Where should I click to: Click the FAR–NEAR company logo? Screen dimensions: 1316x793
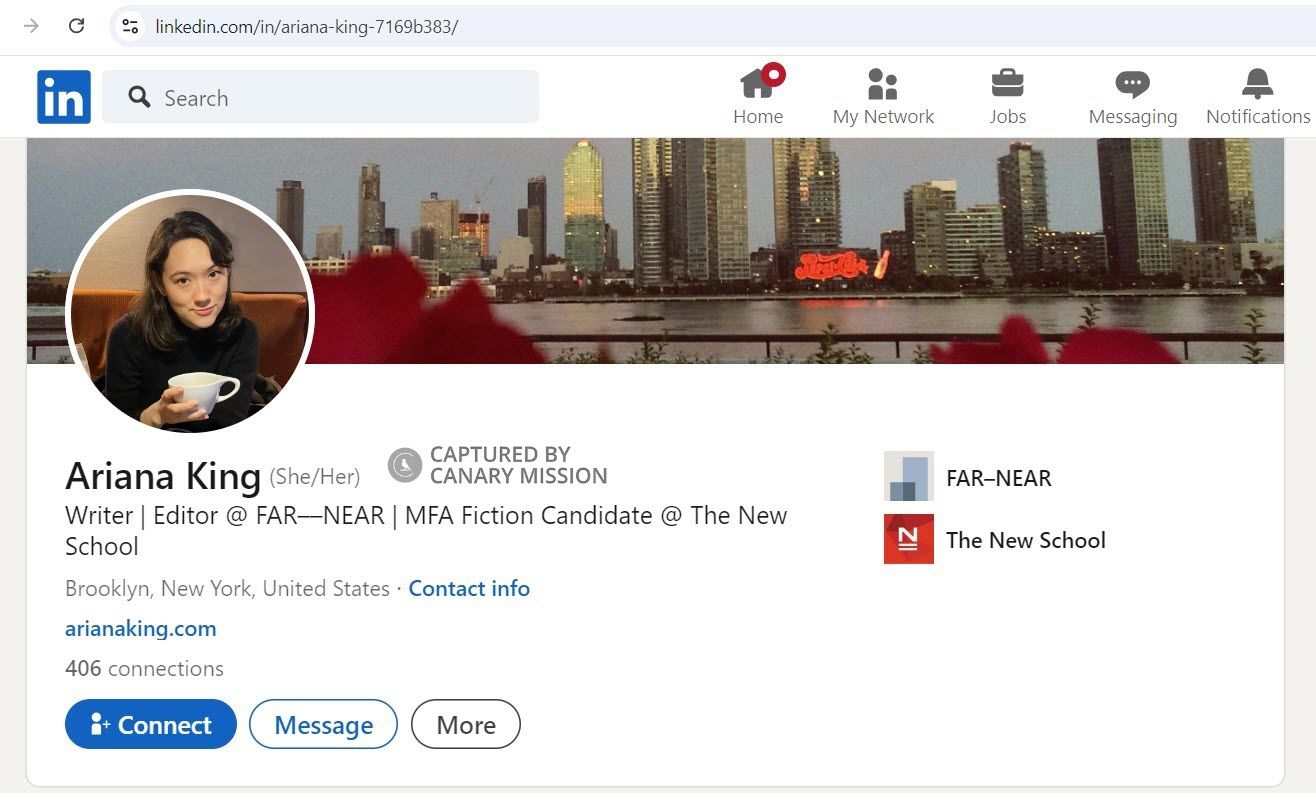pos(908,476)
